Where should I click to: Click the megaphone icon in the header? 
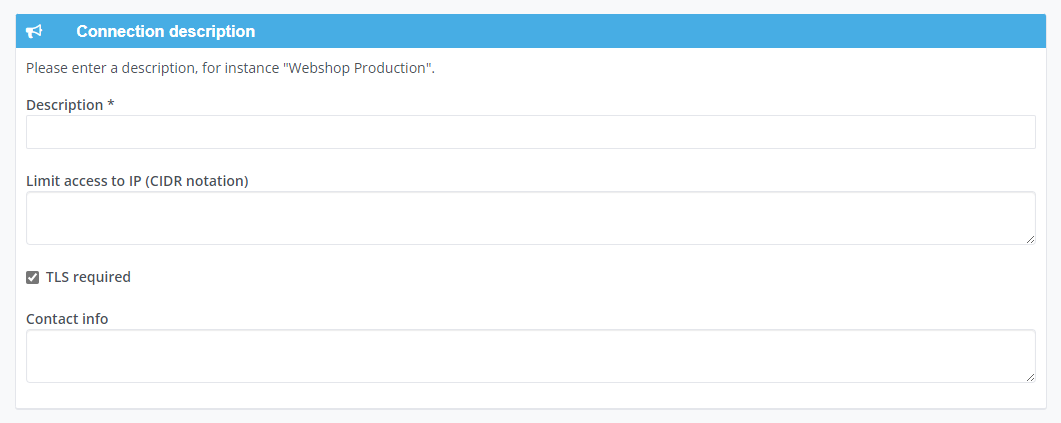(34, 31)
